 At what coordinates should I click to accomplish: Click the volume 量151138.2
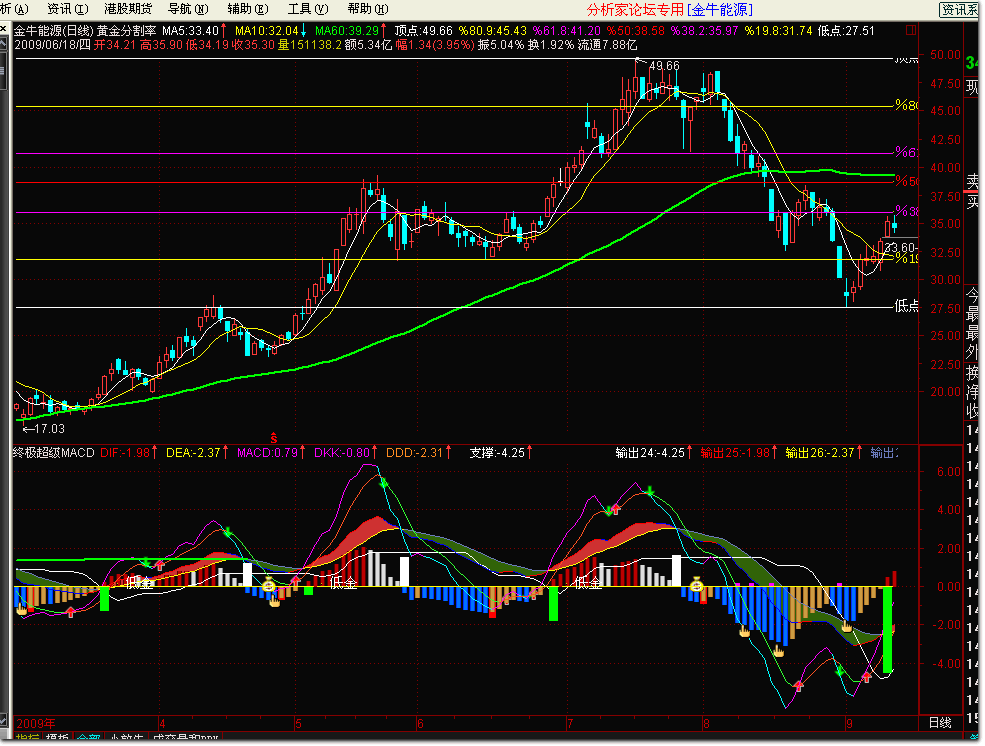(310, 45)
